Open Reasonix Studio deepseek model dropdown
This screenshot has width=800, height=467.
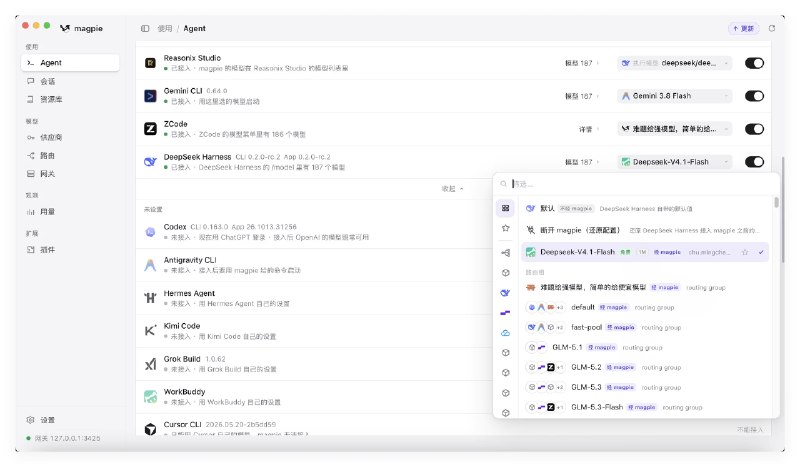[674, 63]
